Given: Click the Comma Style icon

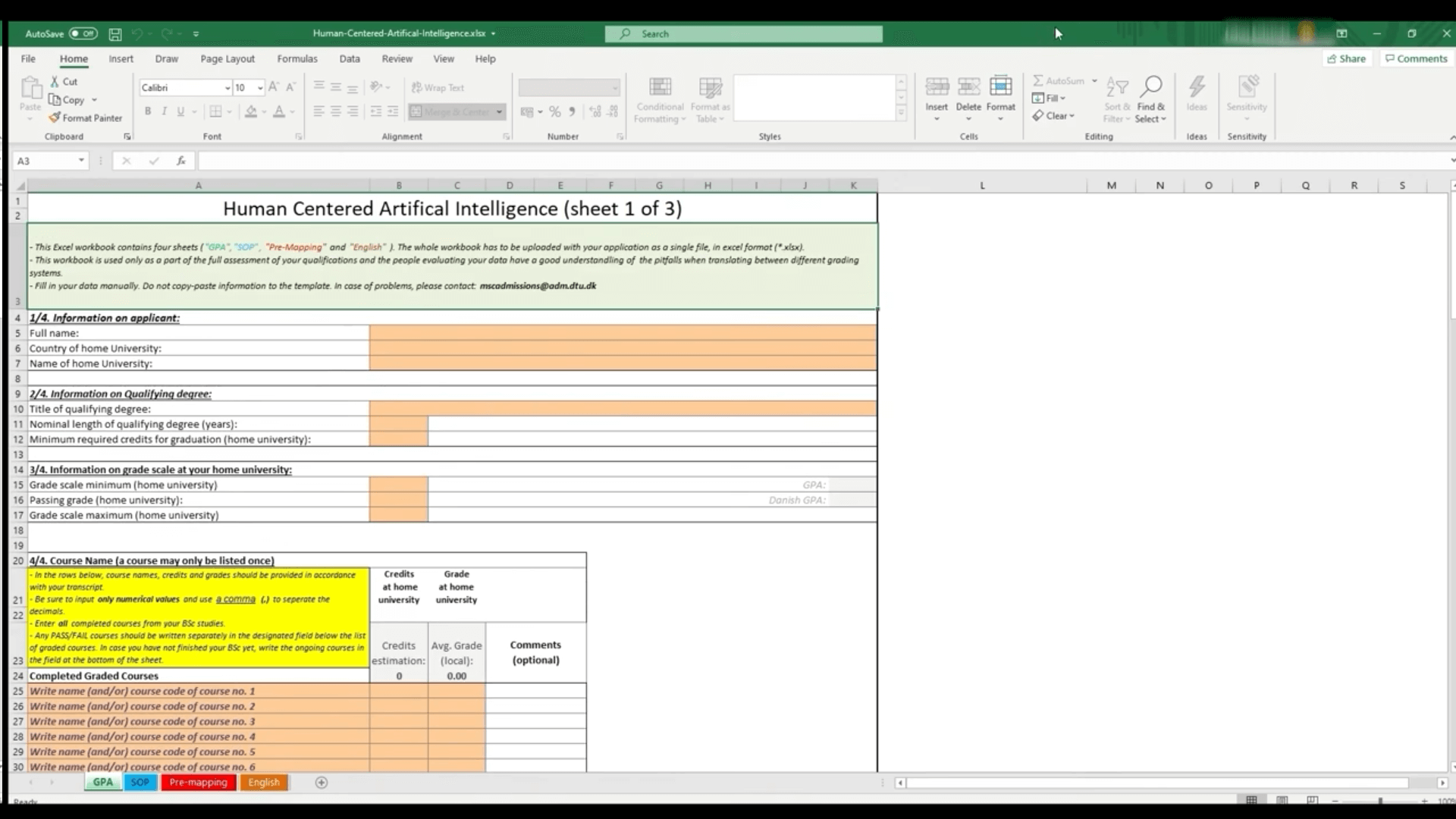Looking at the screenshot, I should (572, 111).
